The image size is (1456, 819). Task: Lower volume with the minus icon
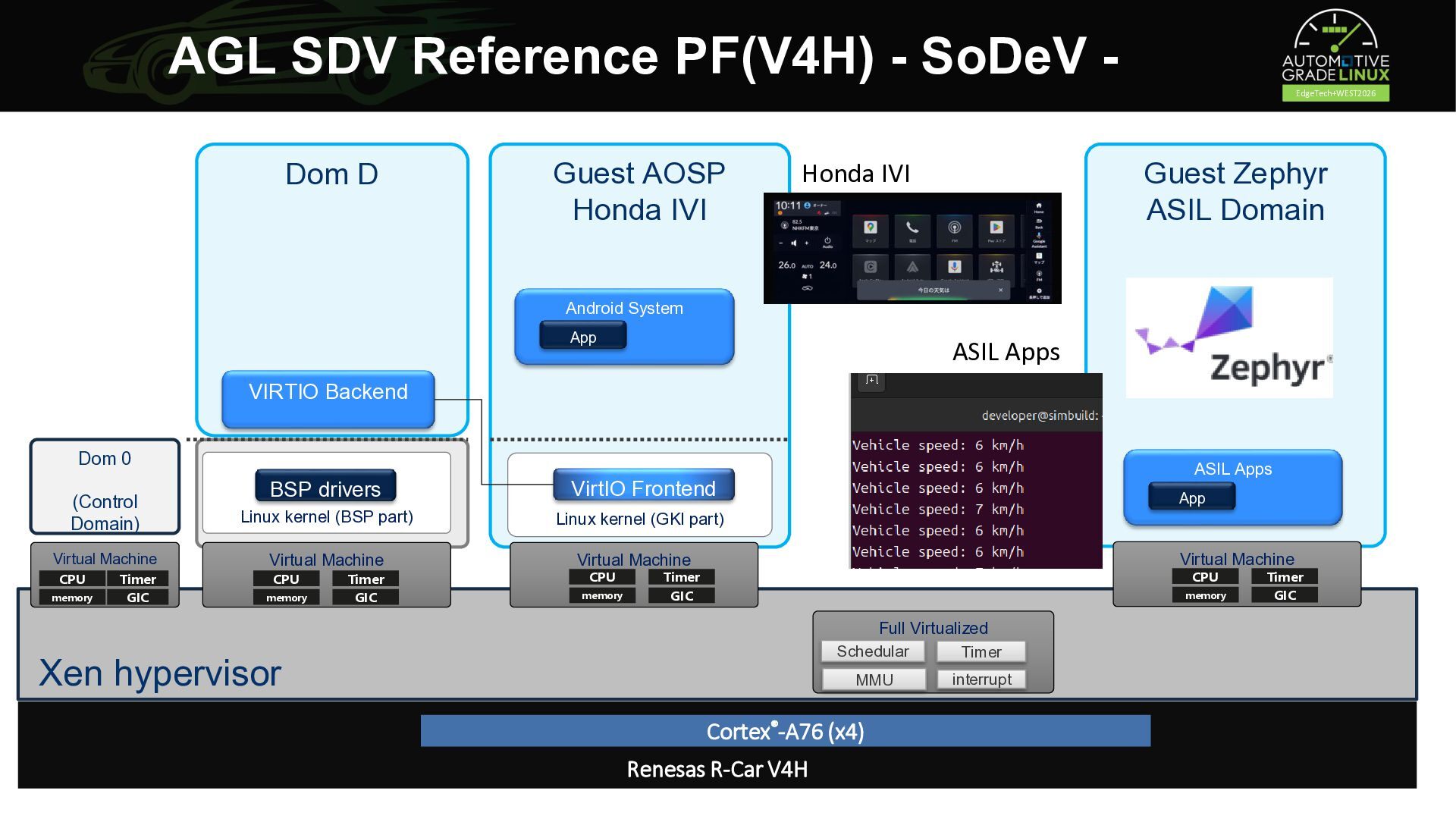tap(781, 243)
